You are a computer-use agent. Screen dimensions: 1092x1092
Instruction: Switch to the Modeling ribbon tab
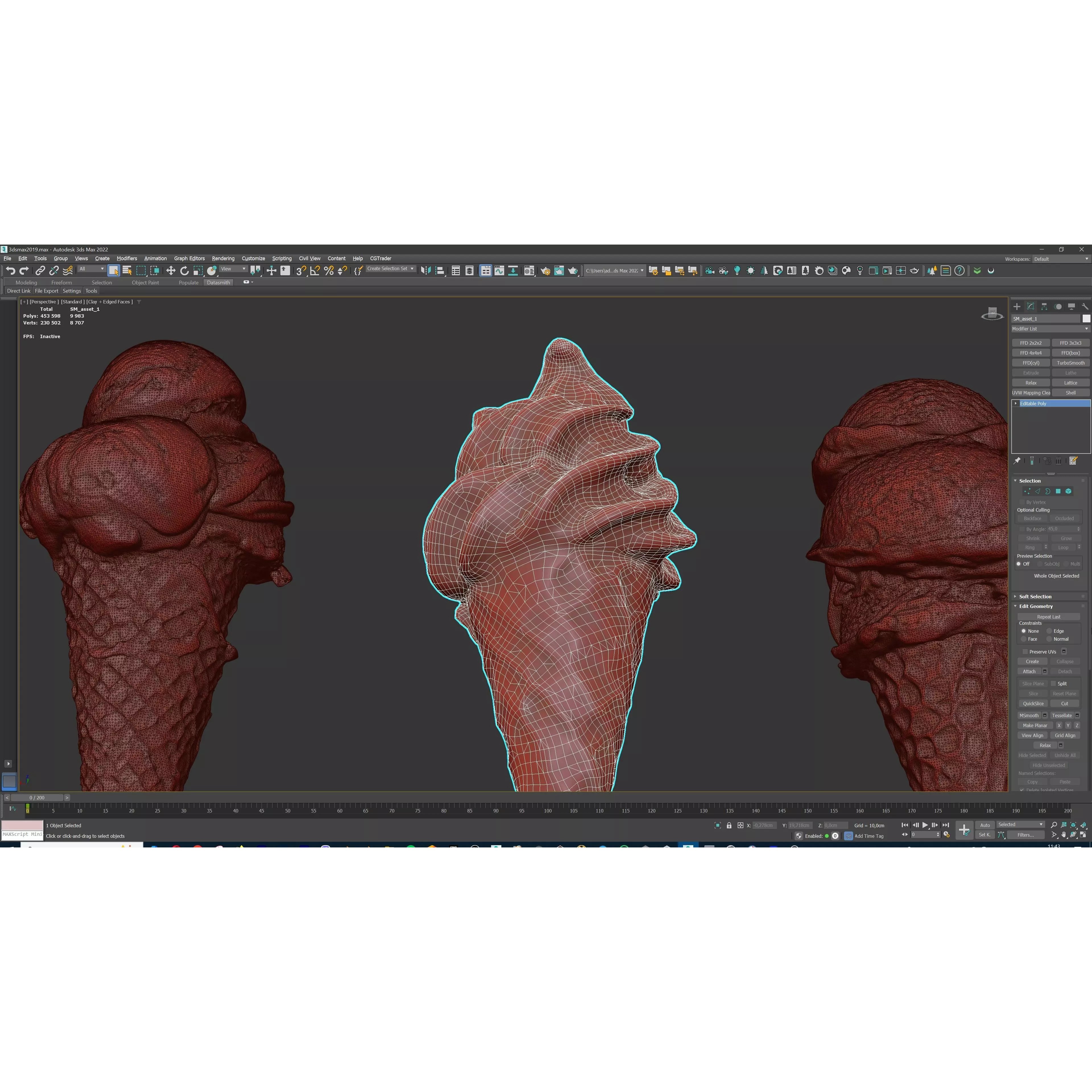[26, 283]
